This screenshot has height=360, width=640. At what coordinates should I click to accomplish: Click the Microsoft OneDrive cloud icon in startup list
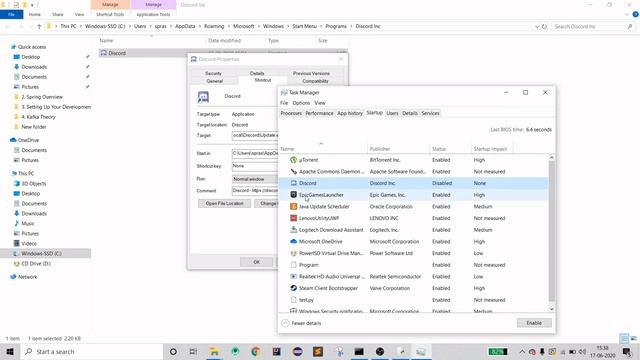click(293, 242)
